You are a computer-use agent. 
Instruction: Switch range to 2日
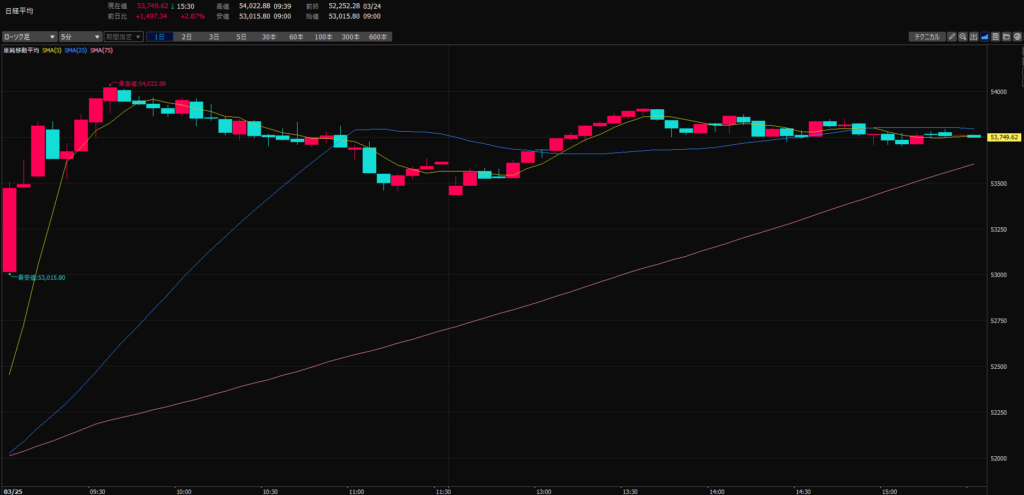pyautogui.click(x=187, y=37)
